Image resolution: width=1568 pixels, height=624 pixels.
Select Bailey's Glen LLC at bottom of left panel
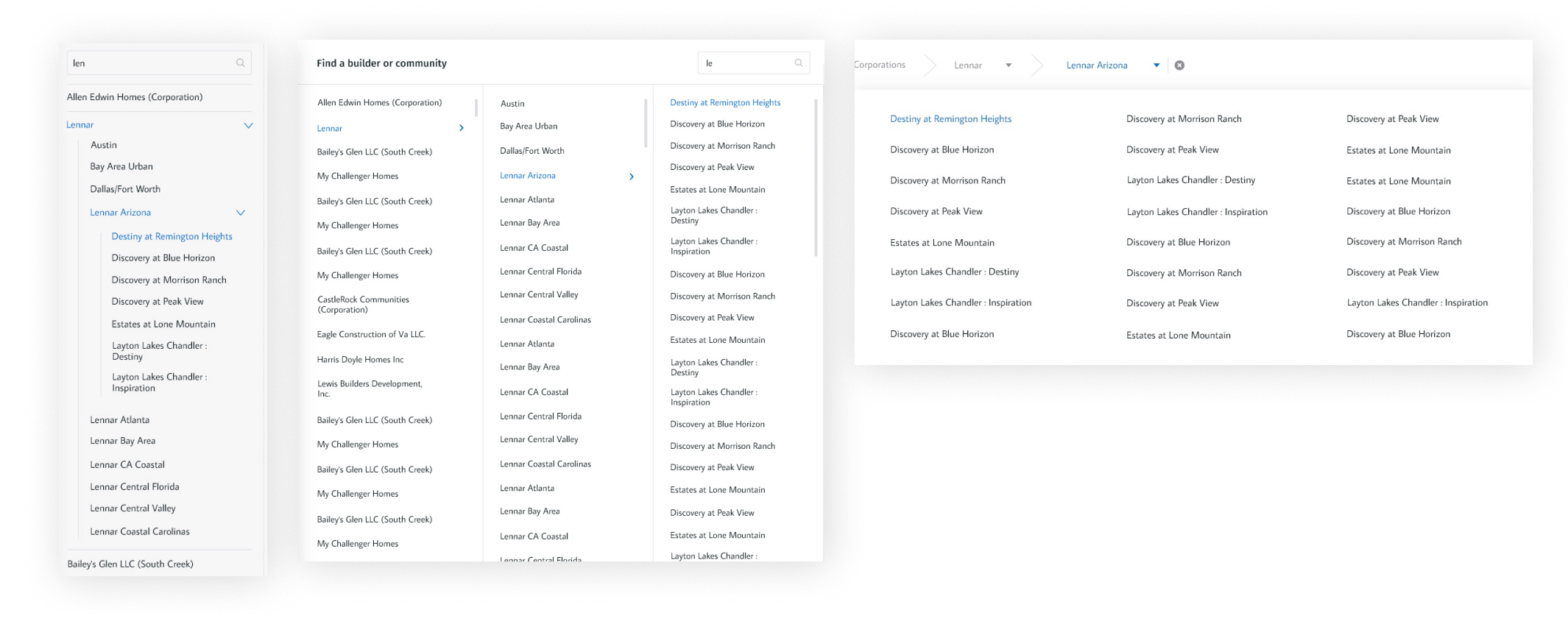pyautogui.click(x=130, y=564)
